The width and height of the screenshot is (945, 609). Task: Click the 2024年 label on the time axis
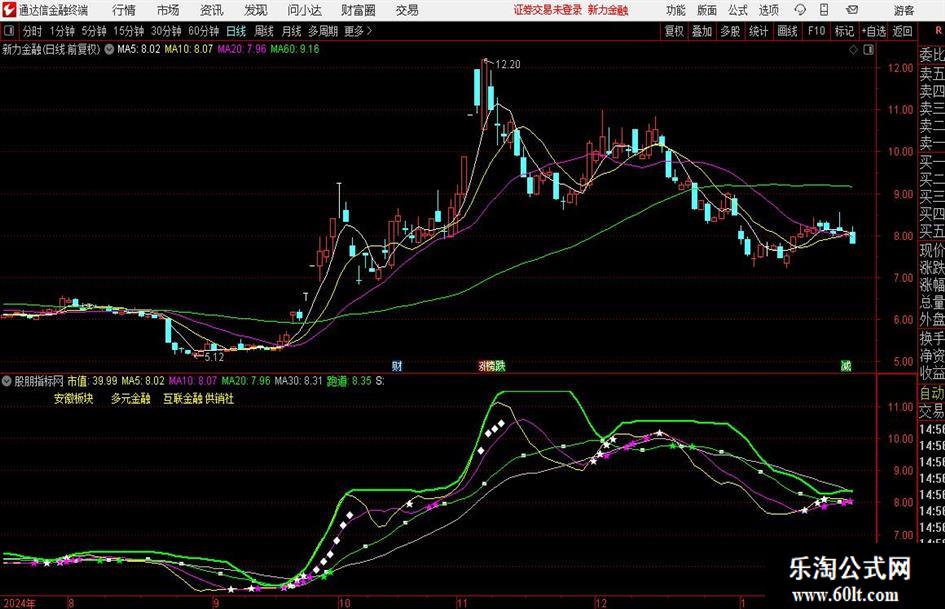point(19,602)
